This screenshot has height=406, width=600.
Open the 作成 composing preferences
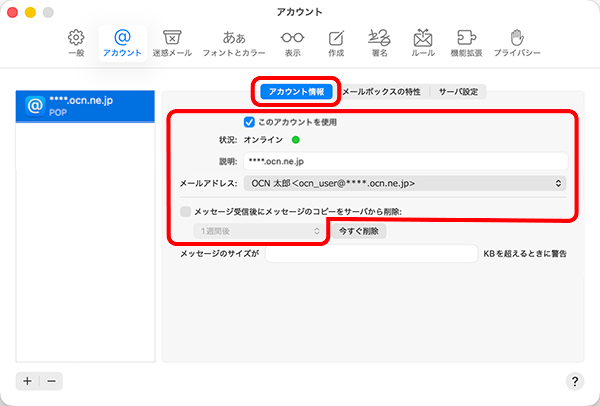coord(336,42)
